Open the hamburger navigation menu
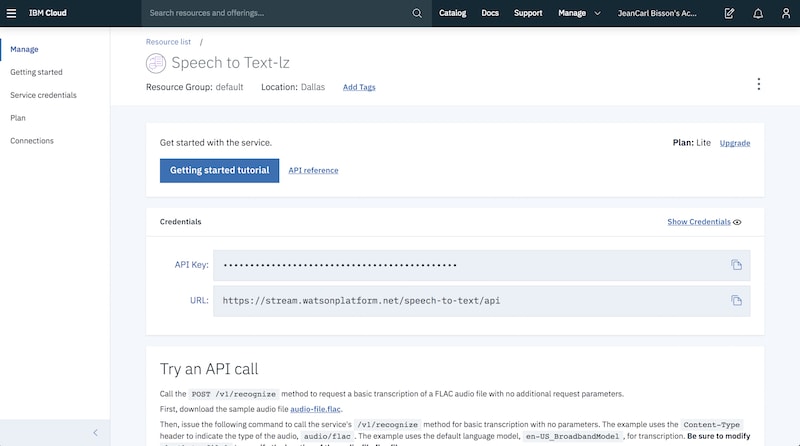The height and width of the screenshot is (446, 800). click(11, 13)
